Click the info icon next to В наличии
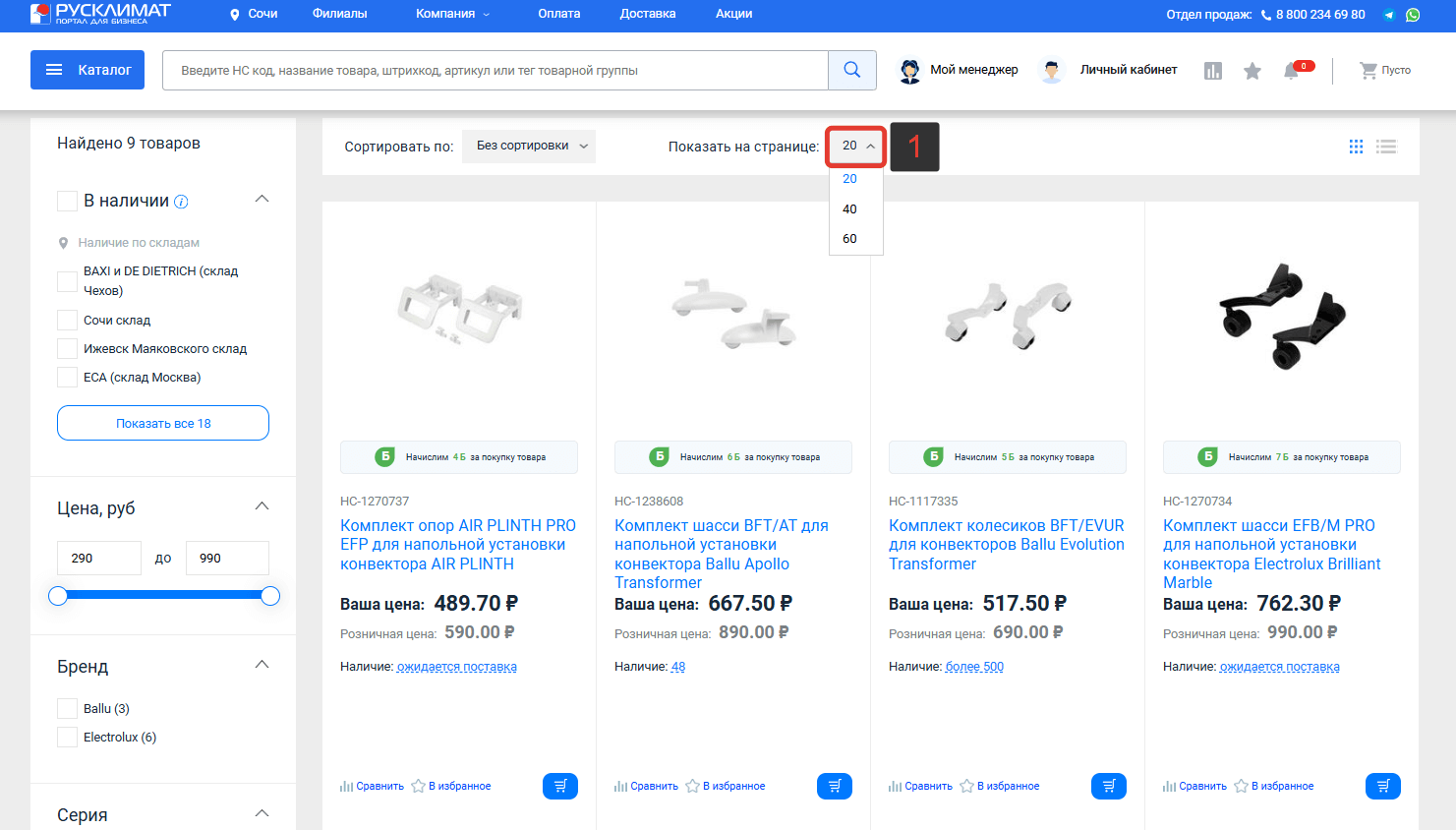The image size is (1456, 830). pos(181,202)
